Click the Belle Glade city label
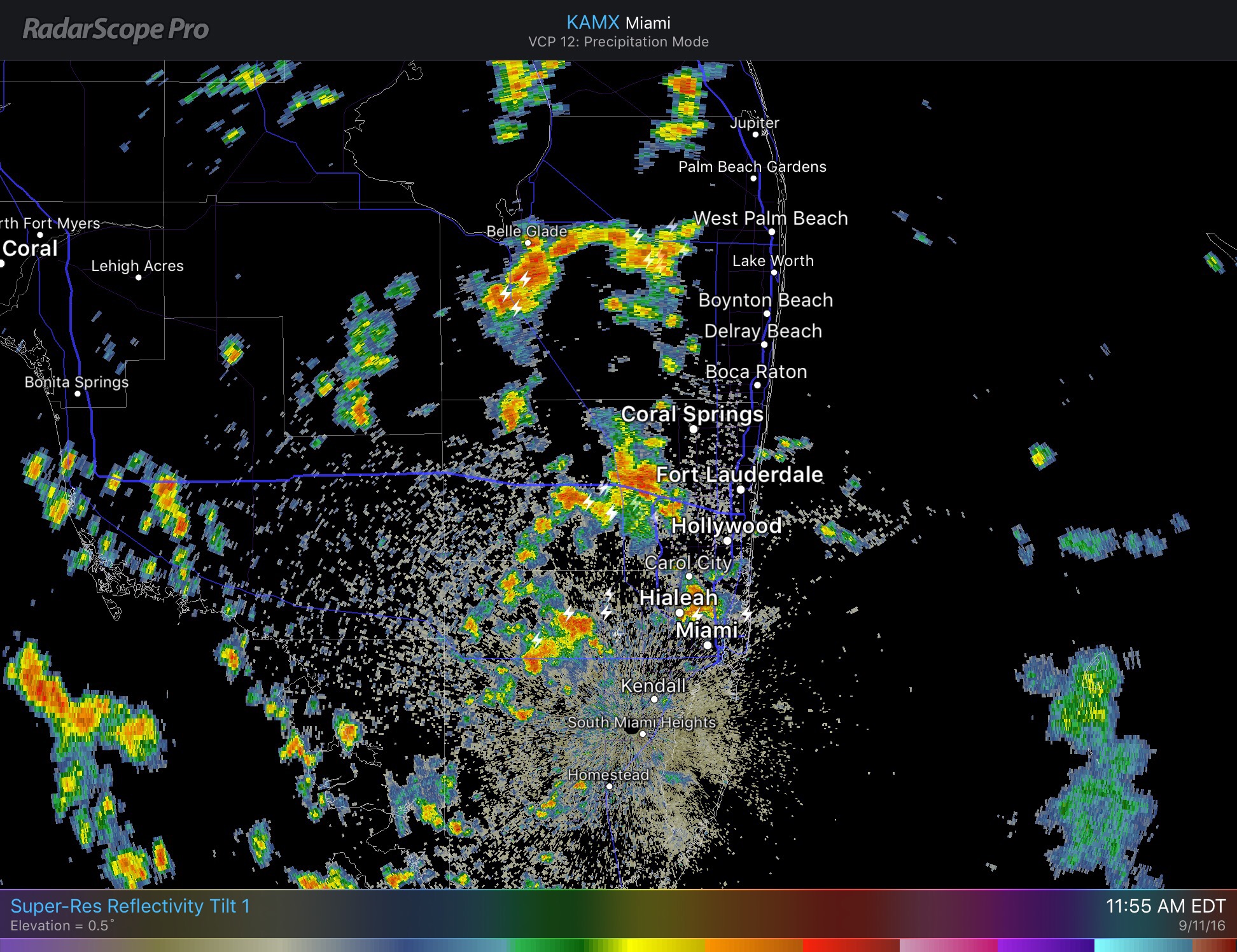Viewport: 1237px width, 952px height. tap(526, 231)
